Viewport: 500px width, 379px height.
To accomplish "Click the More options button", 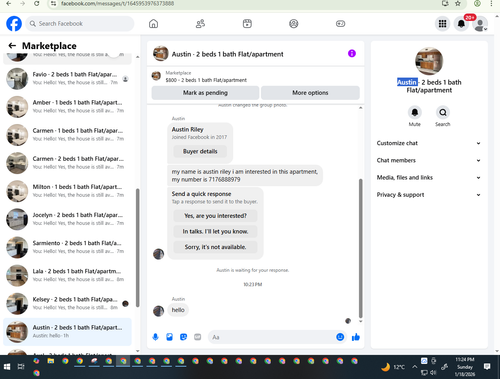I will (310, 93).
